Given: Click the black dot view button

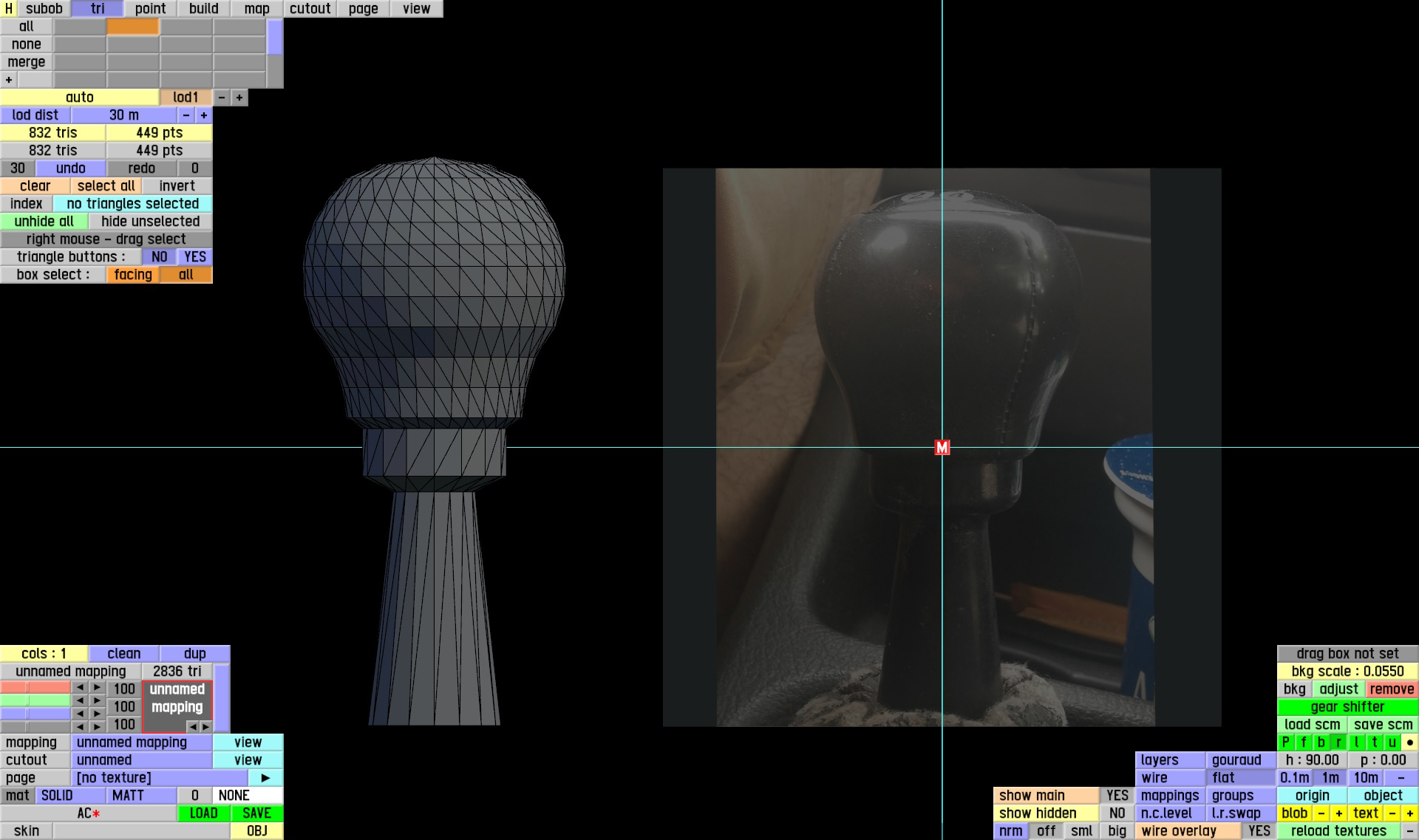Looking at the screenshot, I should click(x=1409, y=742).
